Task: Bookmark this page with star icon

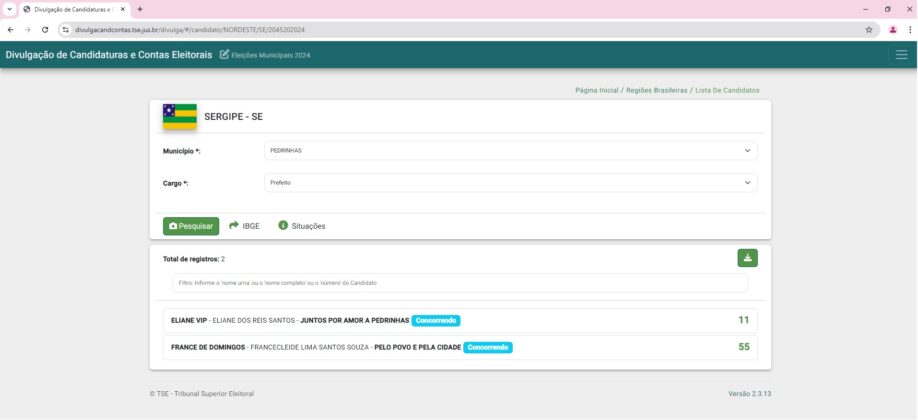Action: coord(869,29)
